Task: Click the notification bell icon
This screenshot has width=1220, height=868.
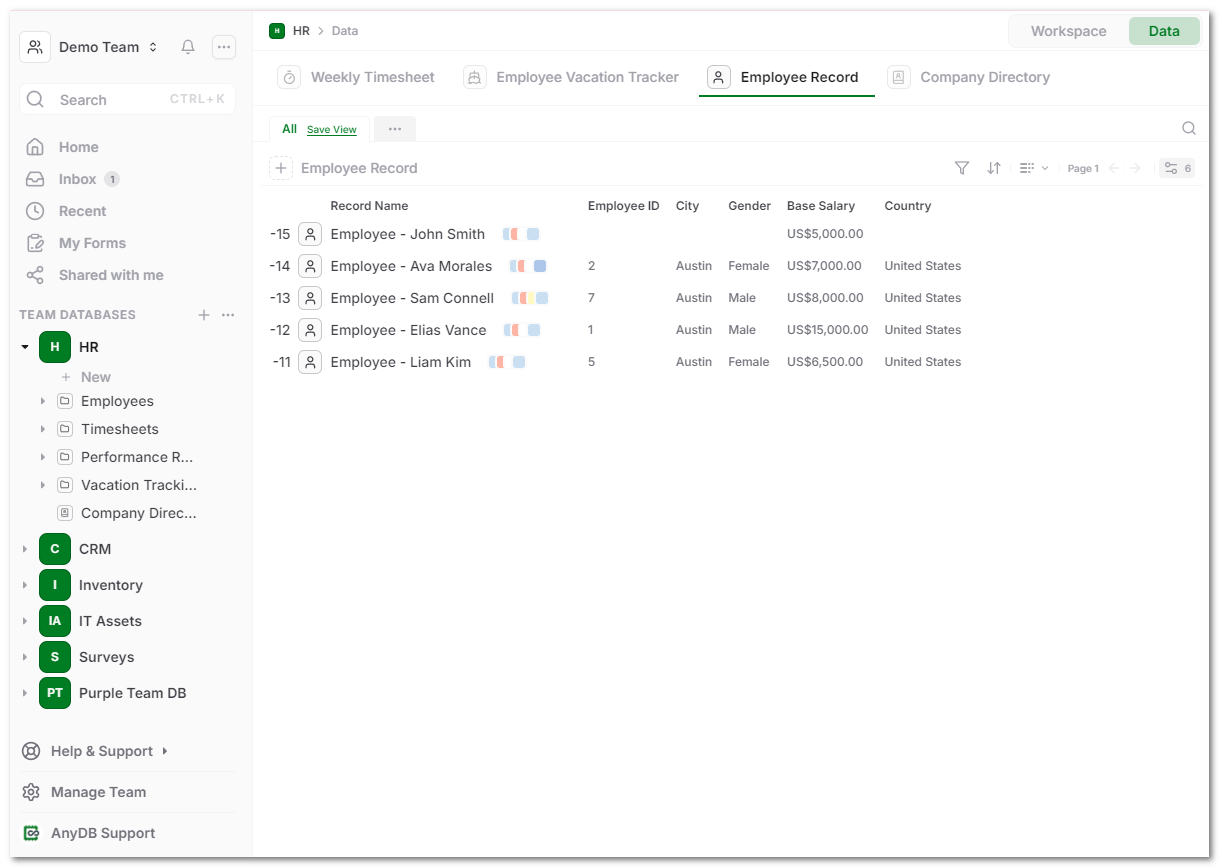Action: click(187, 46)
